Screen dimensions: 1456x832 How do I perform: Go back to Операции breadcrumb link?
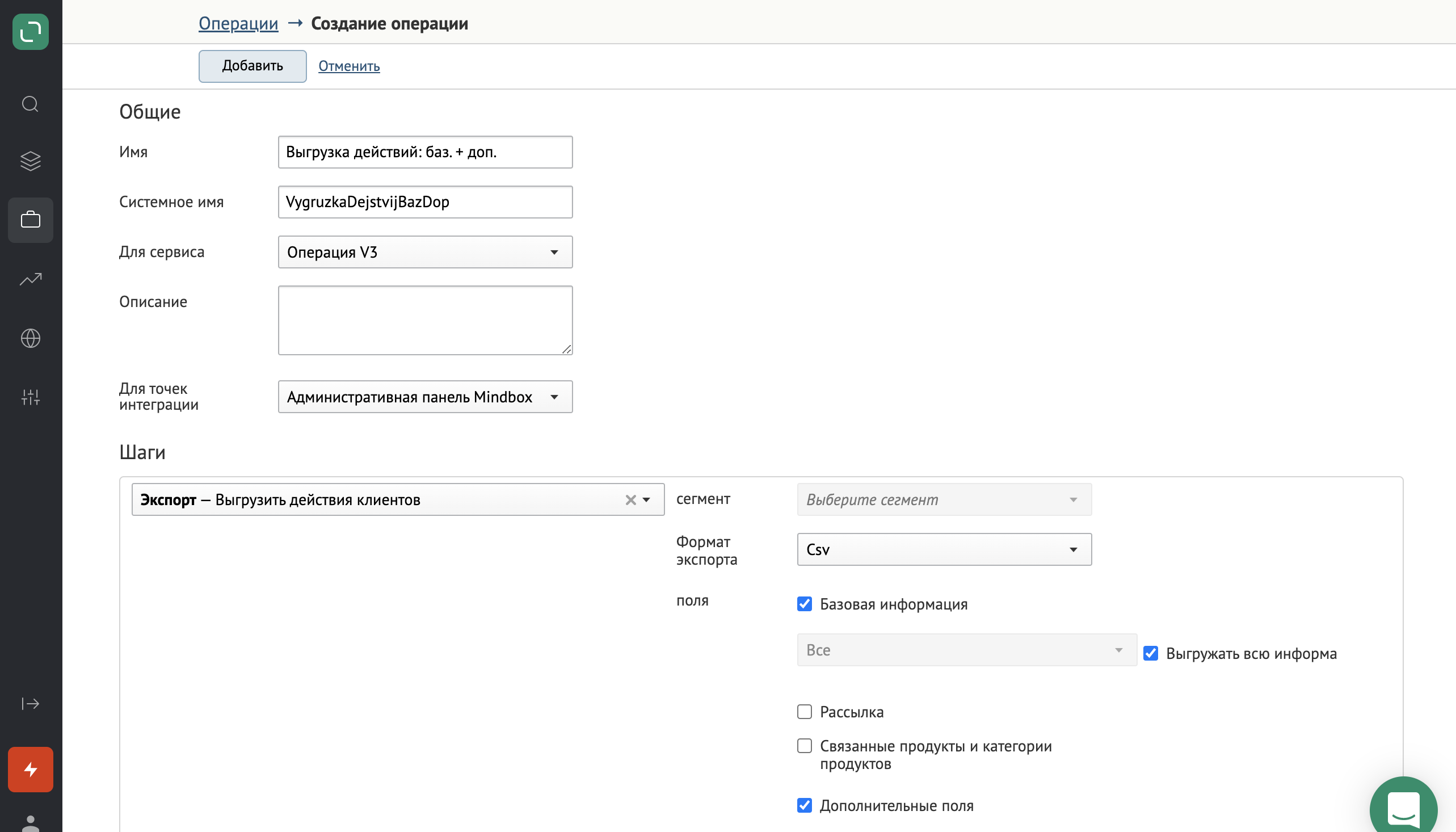pos(238,23)
